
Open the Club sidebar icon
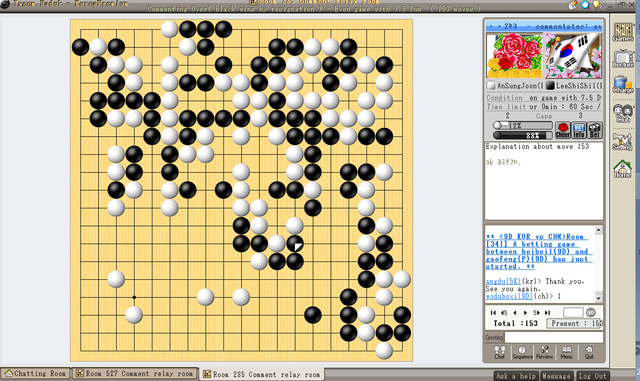[x=623, y=113]
